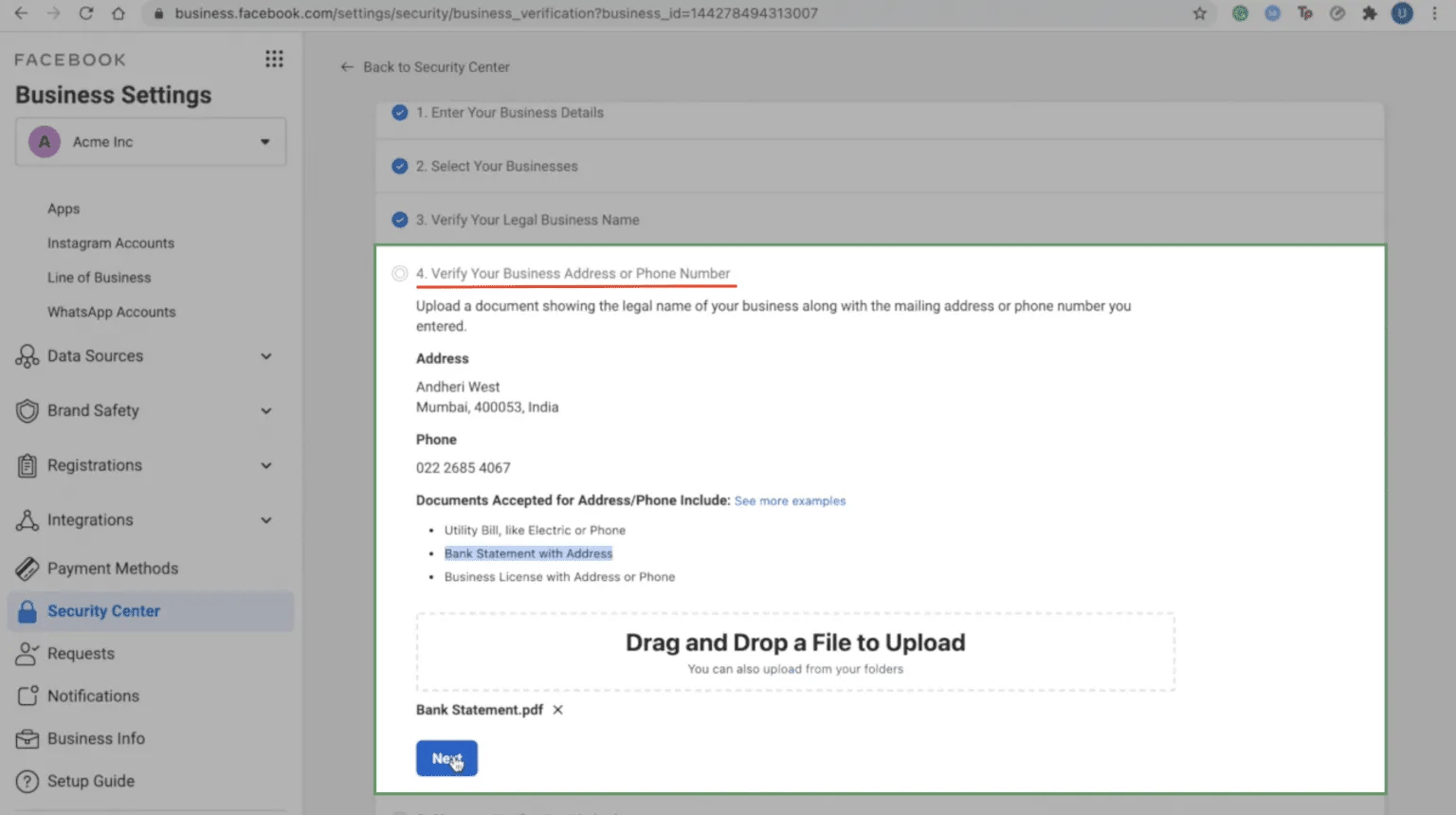
Task: Click the Drag and Drop upload area
Action: click(794, 652)
